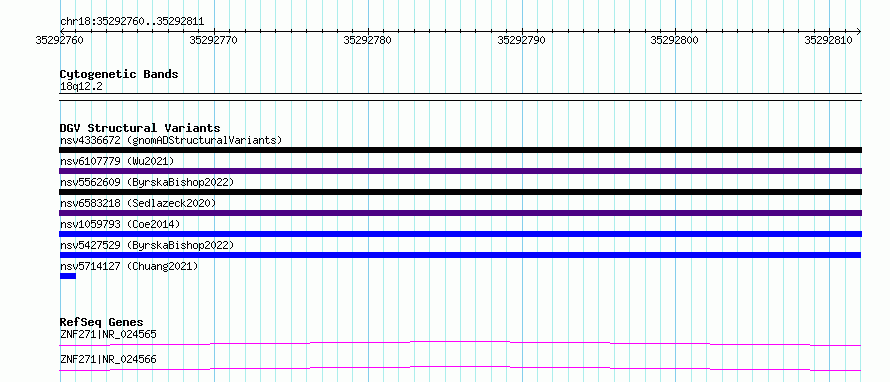The height and width of the screenshot is (382, 890).
Task: Open variant nsv5427529 (ByrskaBishop2022) label
Action: point(147,245)
